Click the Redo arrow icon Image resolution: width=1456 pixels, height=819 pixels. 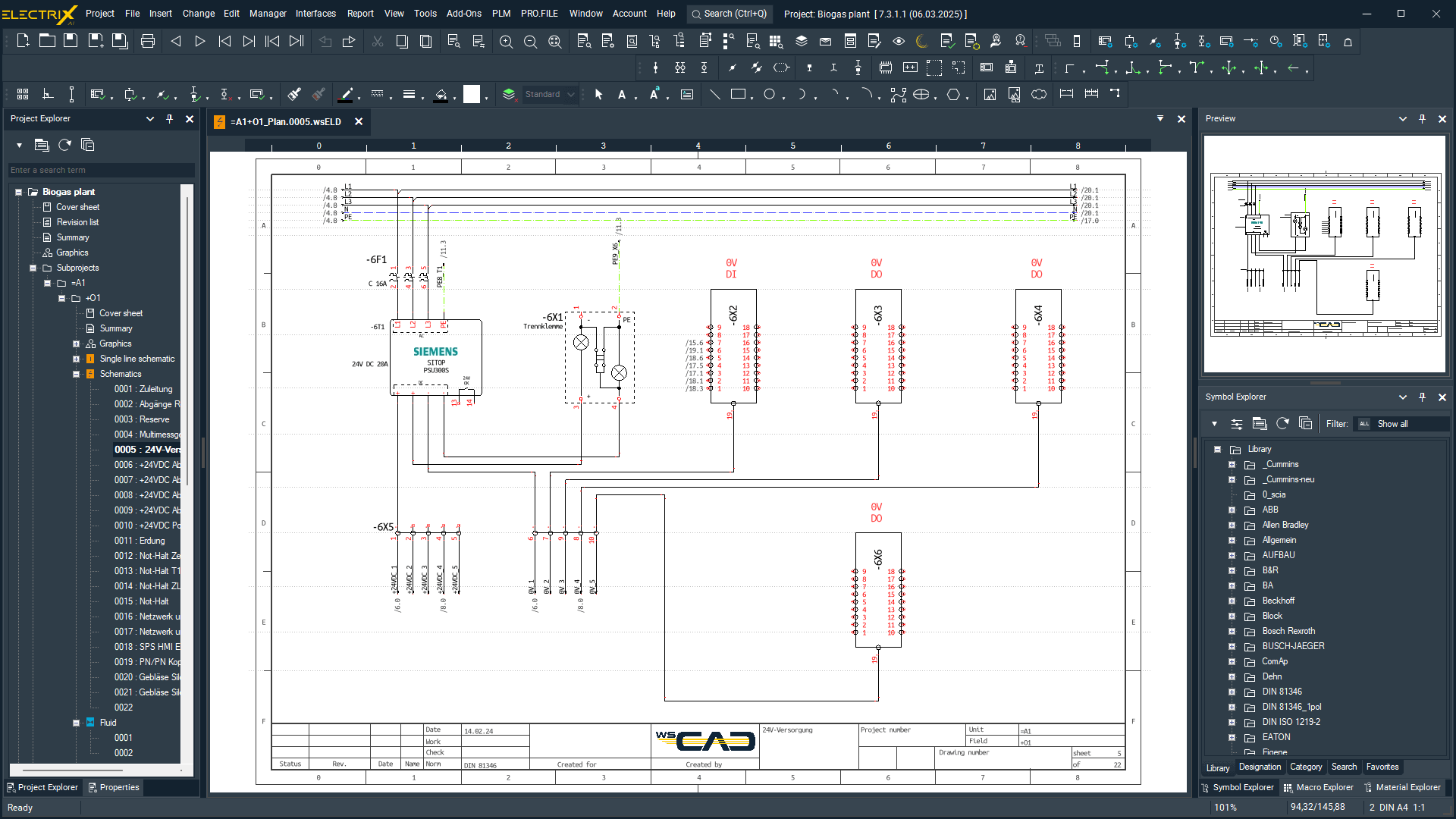click(x=349, y=41)
